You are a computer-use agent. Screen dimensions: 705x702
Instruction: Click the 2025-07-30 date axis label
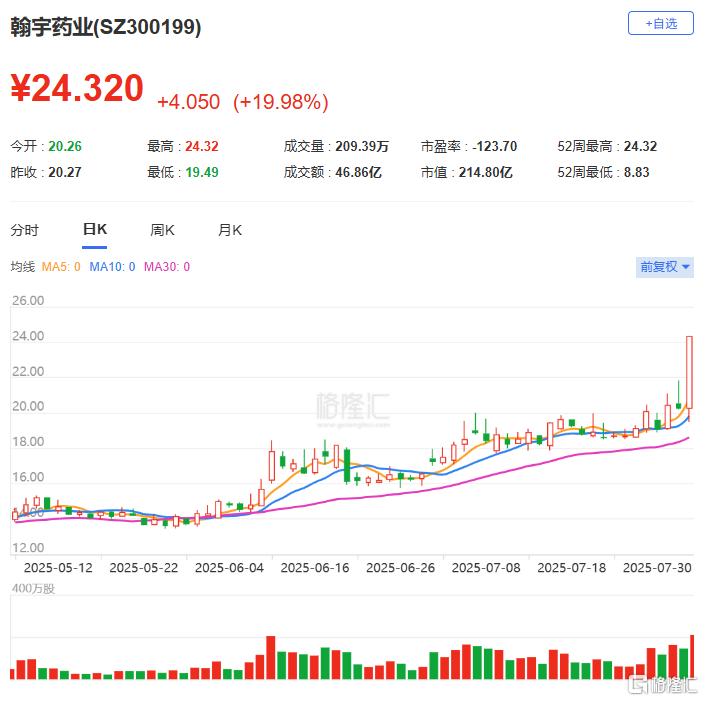click(657, 568)
